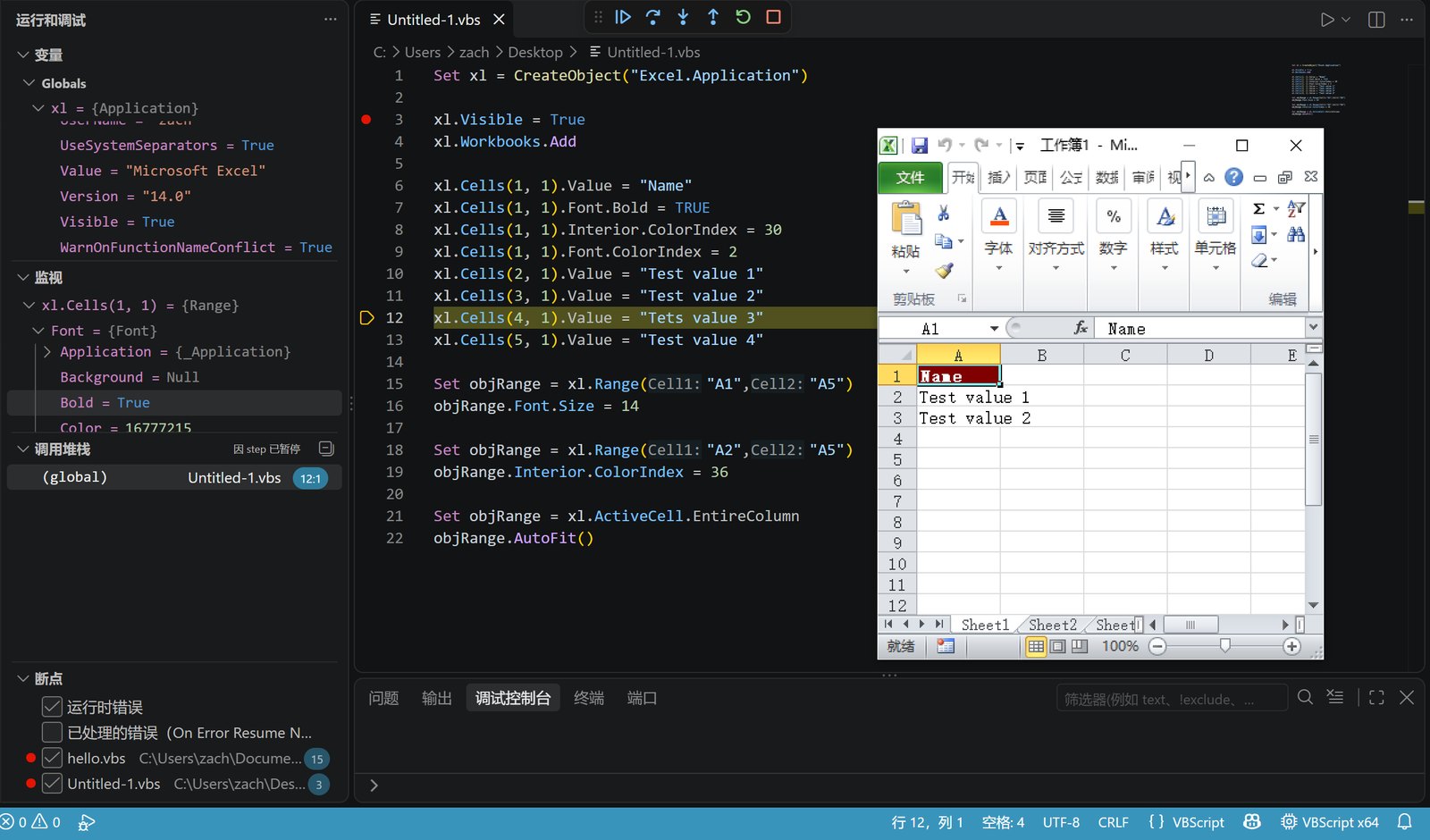Toggle the 运行时错误 breakpoint checkbox
Viewport: 1430px width, 840px height.
pos(52,707)
